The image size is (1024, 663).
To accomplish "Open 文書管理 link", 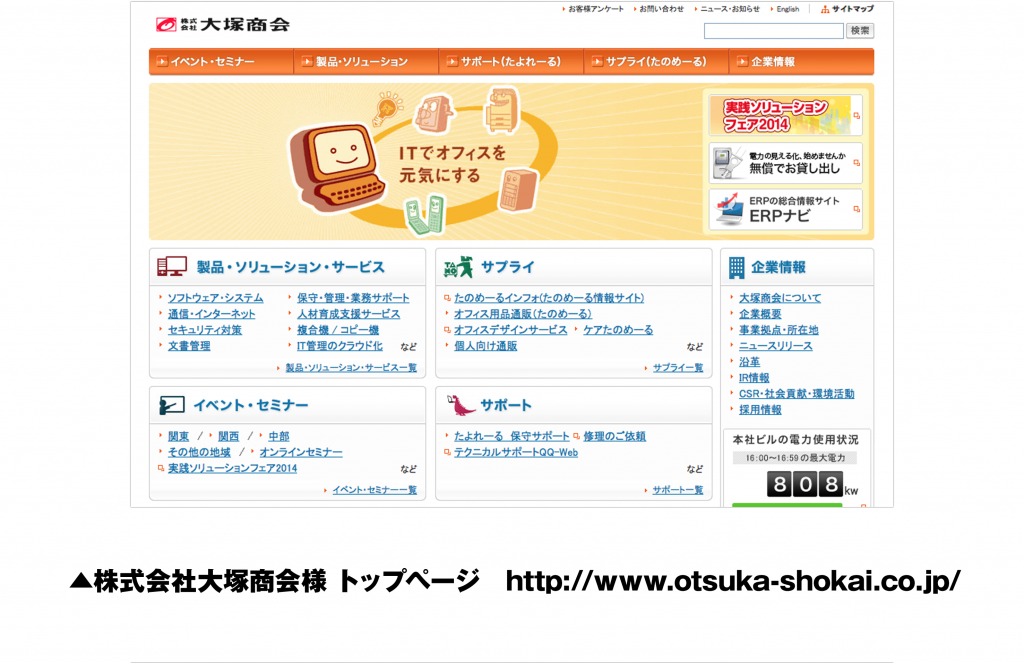I will point(189,346).
